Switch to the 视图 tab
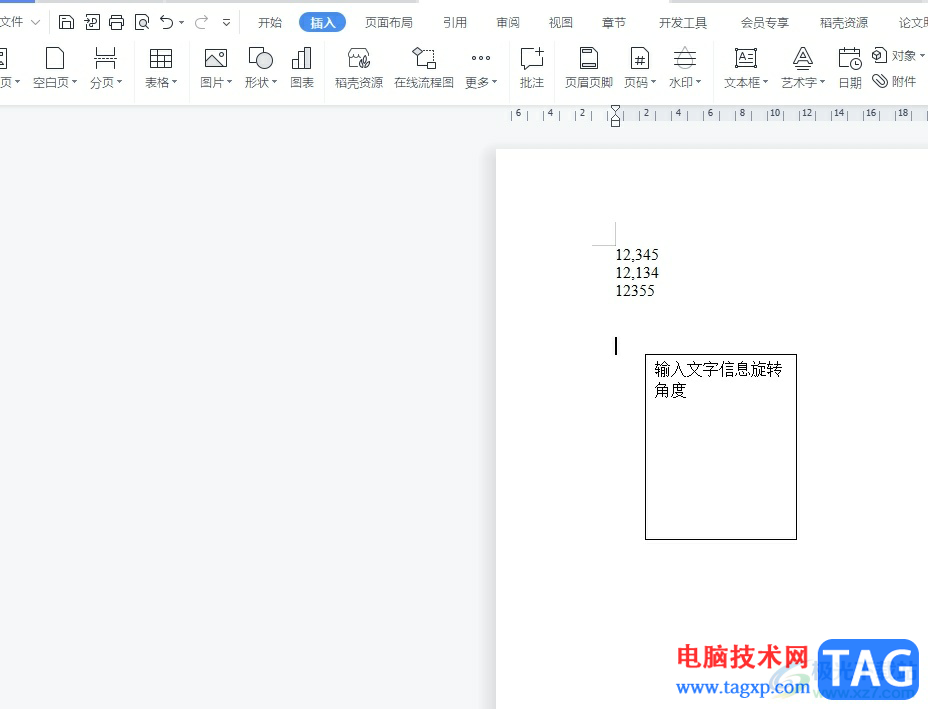 pyautogui.click(x=560, y=22)
